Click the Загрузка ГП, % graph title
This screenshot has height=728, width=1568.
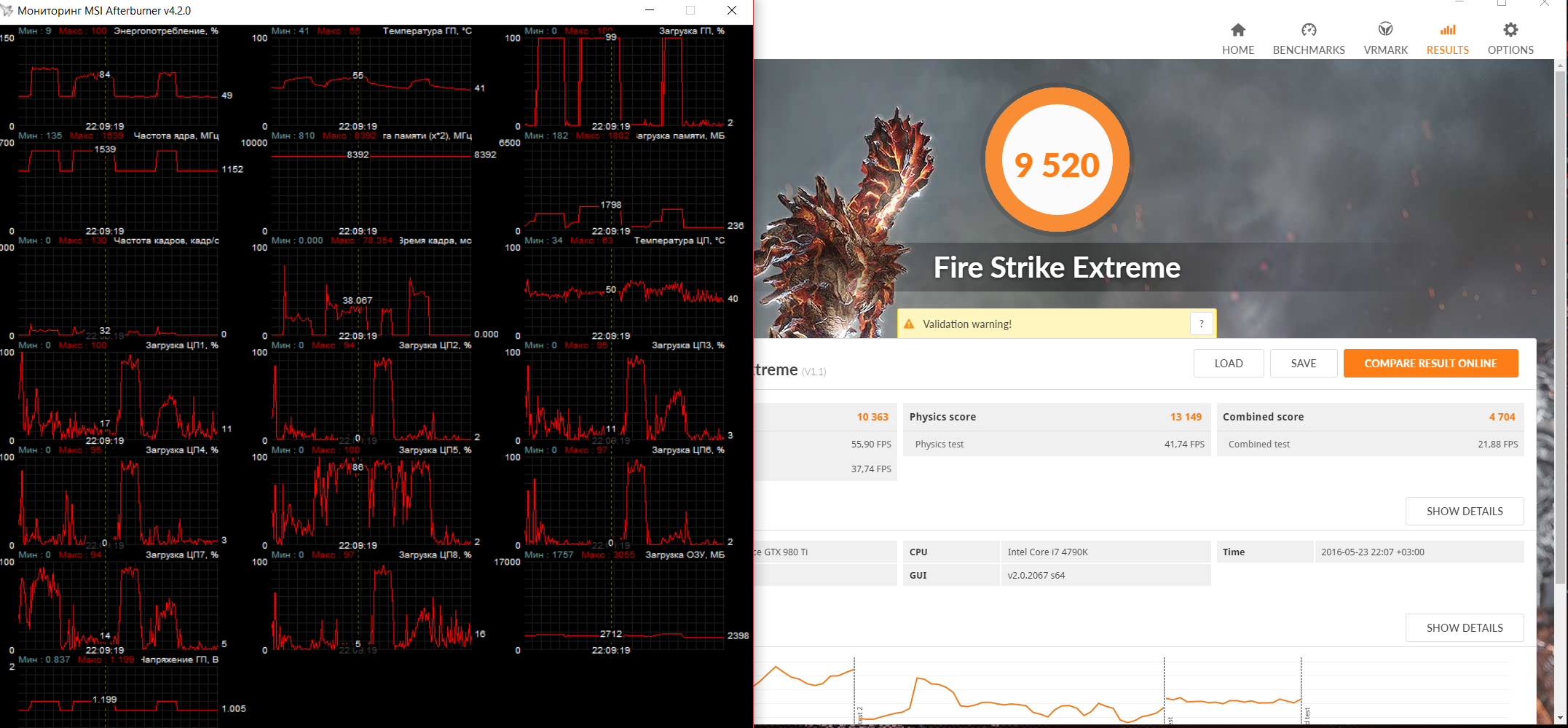click(692, 31)
